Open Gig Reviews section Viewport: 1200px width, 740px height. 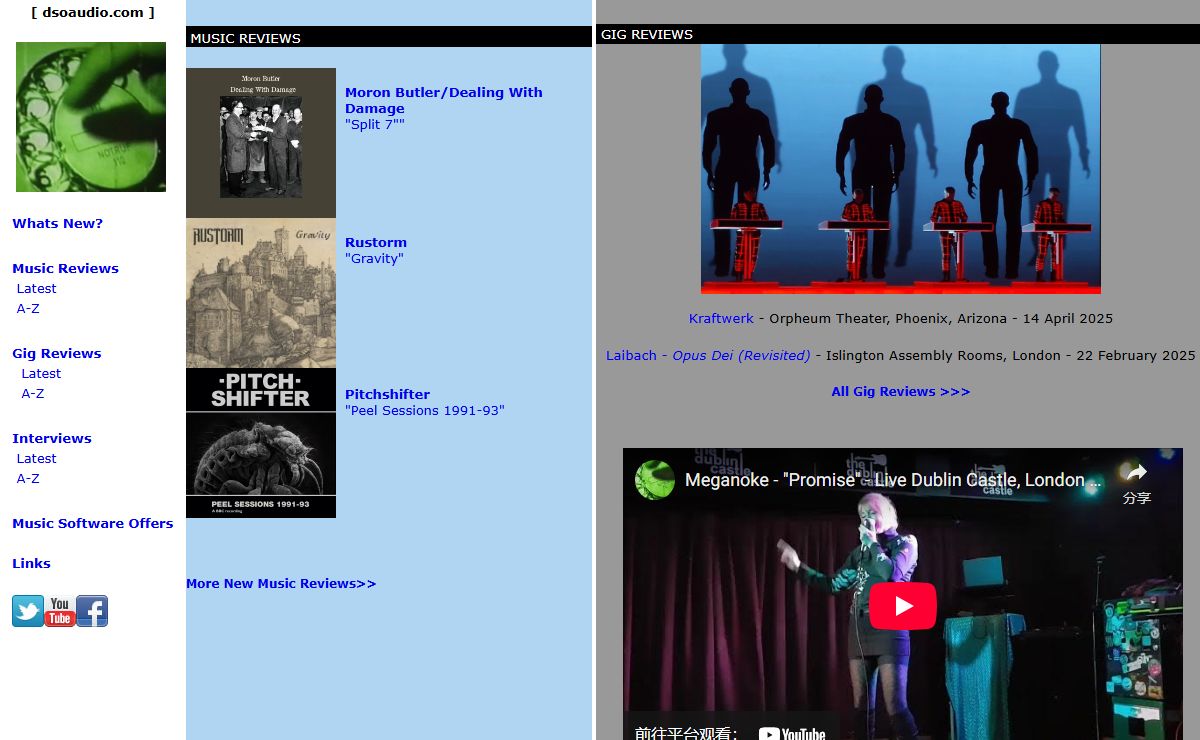tap(56, 353)
